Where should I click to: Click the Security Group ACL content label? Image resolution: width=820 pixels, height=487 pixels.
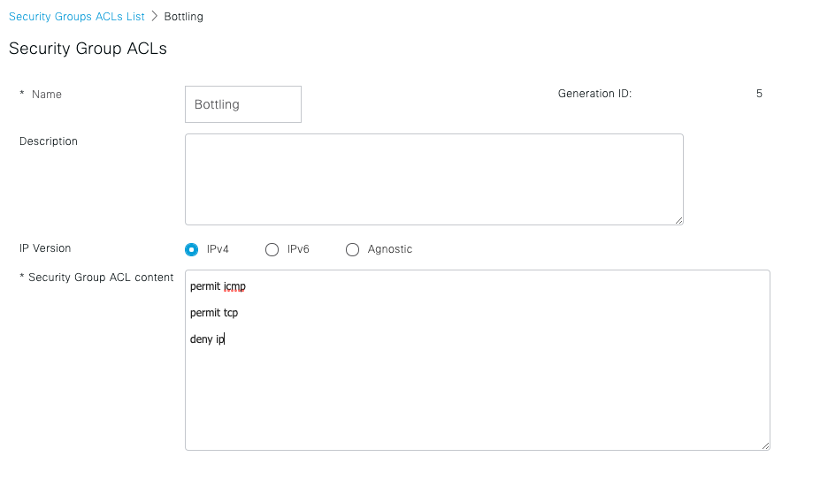point(100,277)
